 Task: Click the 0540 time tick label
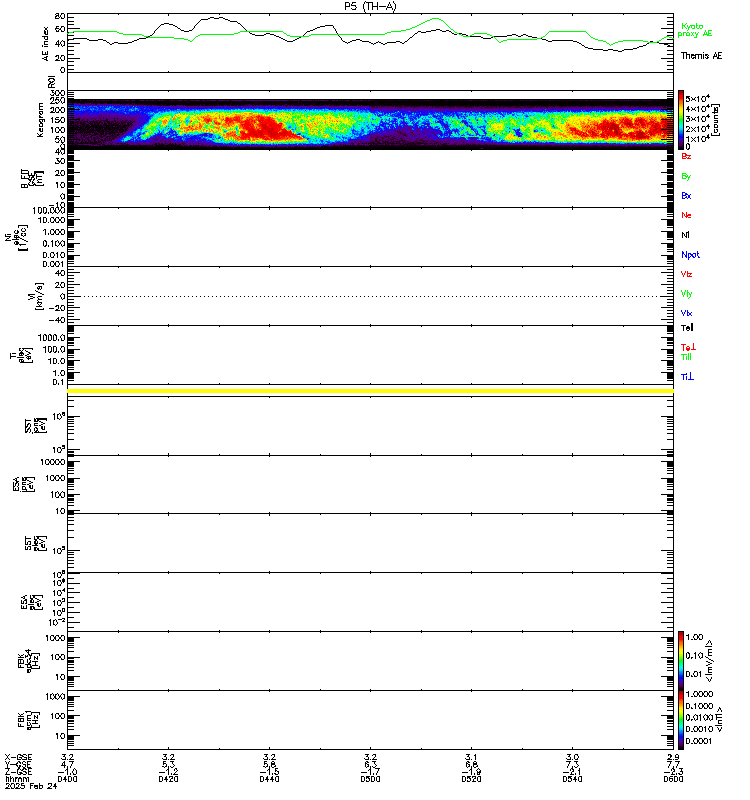[x=572, y=779]
